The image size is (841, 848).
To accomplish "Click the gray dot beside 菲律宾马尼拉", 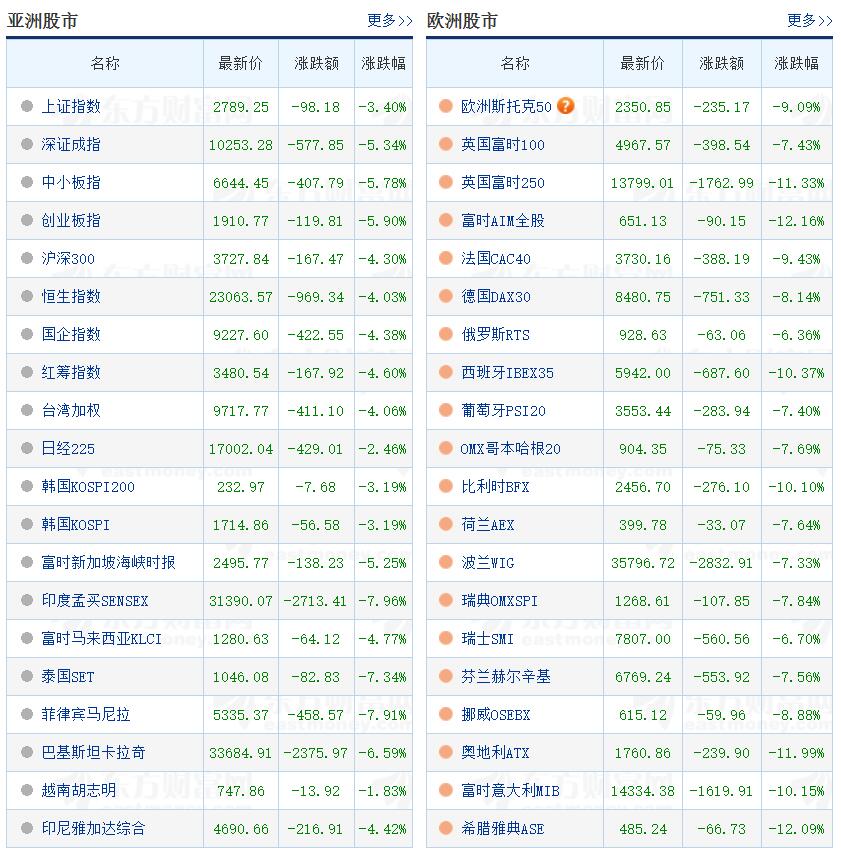I will click(x=27, y=714).
